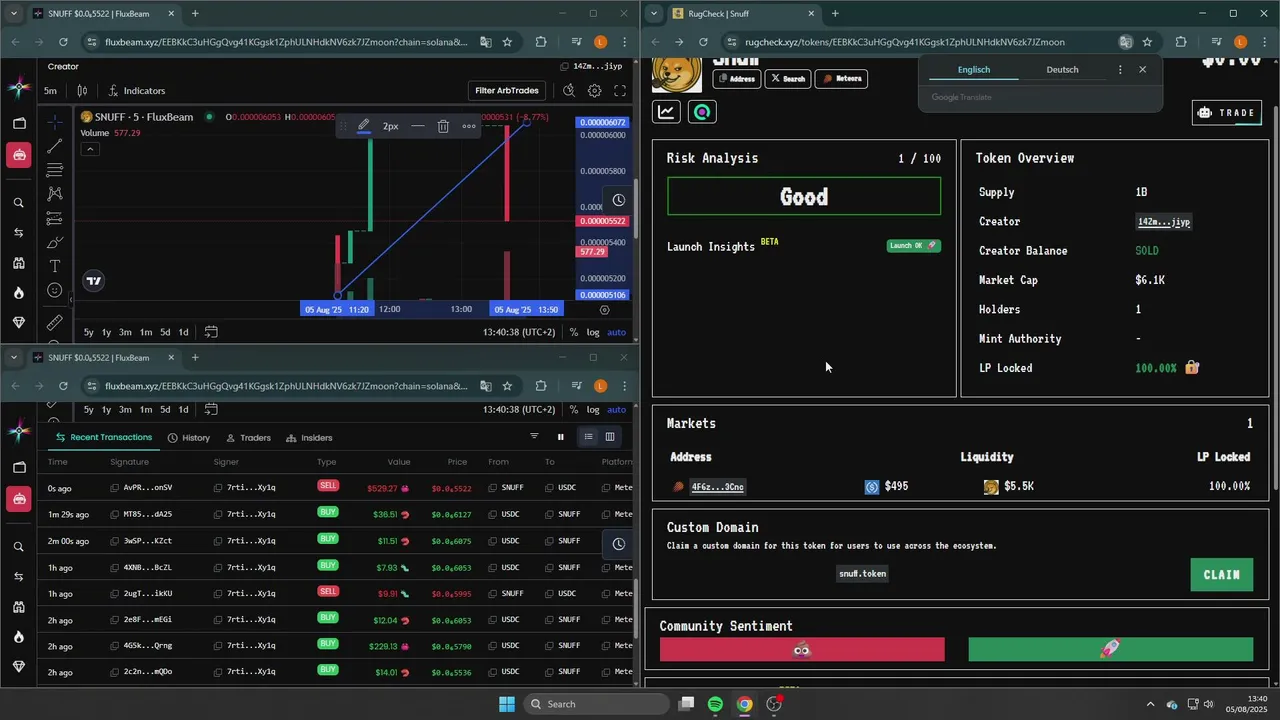Viewport: 1280px width, 720px height.
Task: Open the 5m interval dropdown
Action: [50, 91]
